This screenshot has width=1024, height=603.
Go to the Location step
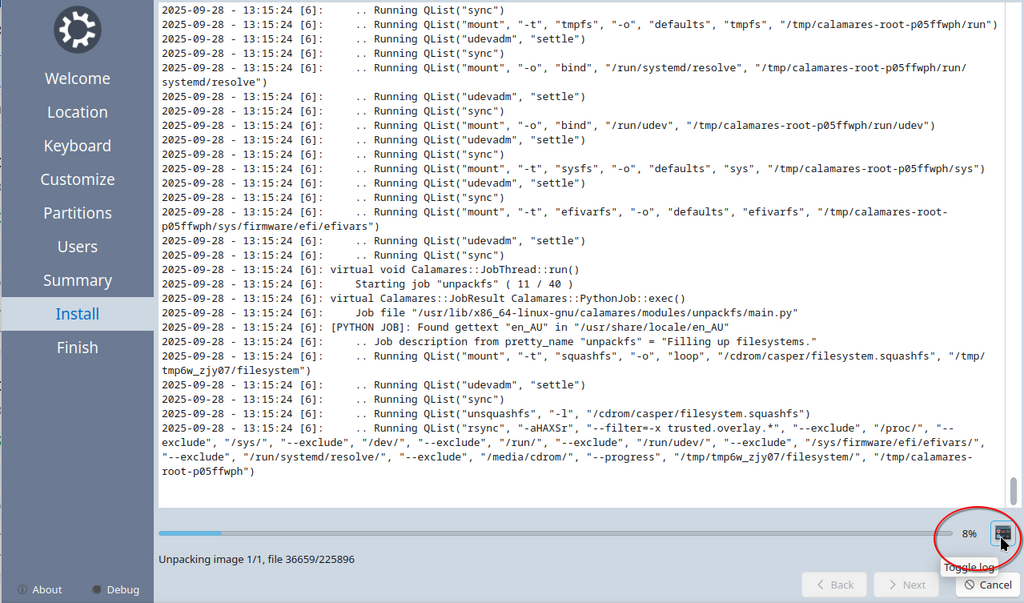click(77, 112)
